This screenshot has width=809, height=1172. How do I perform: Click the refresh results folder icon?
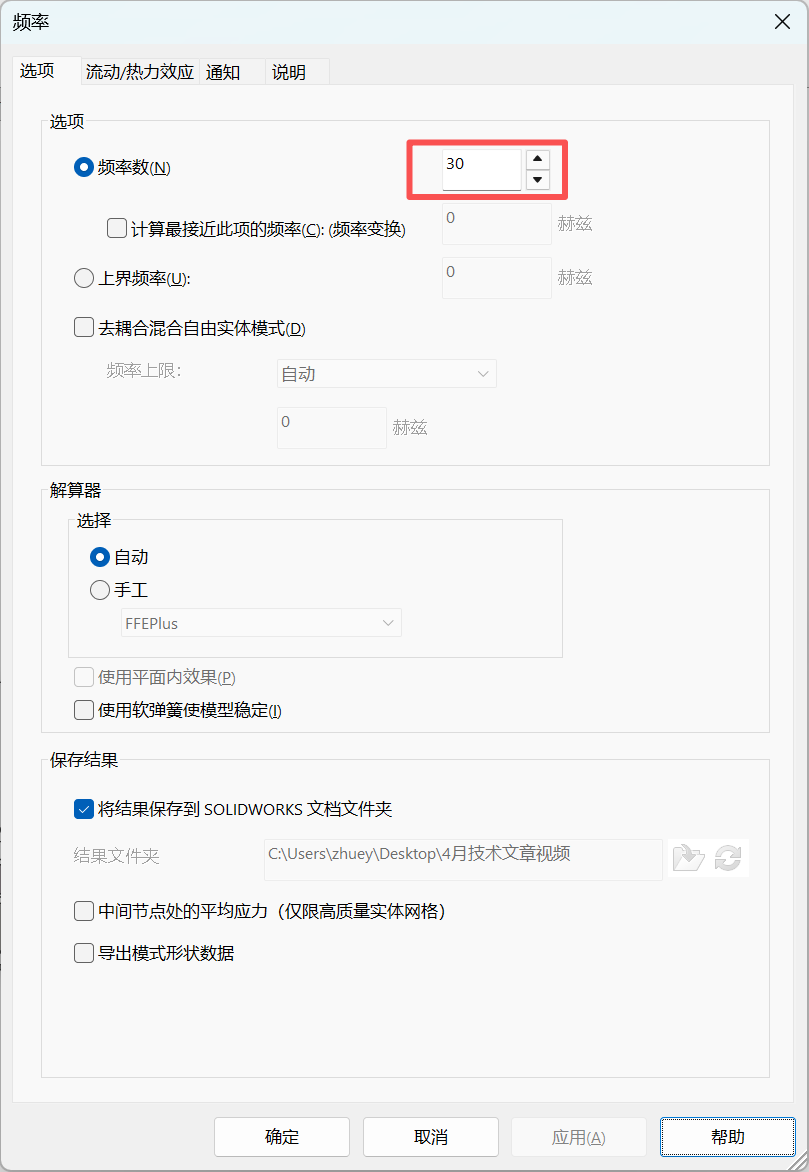[x=728, y=858]
